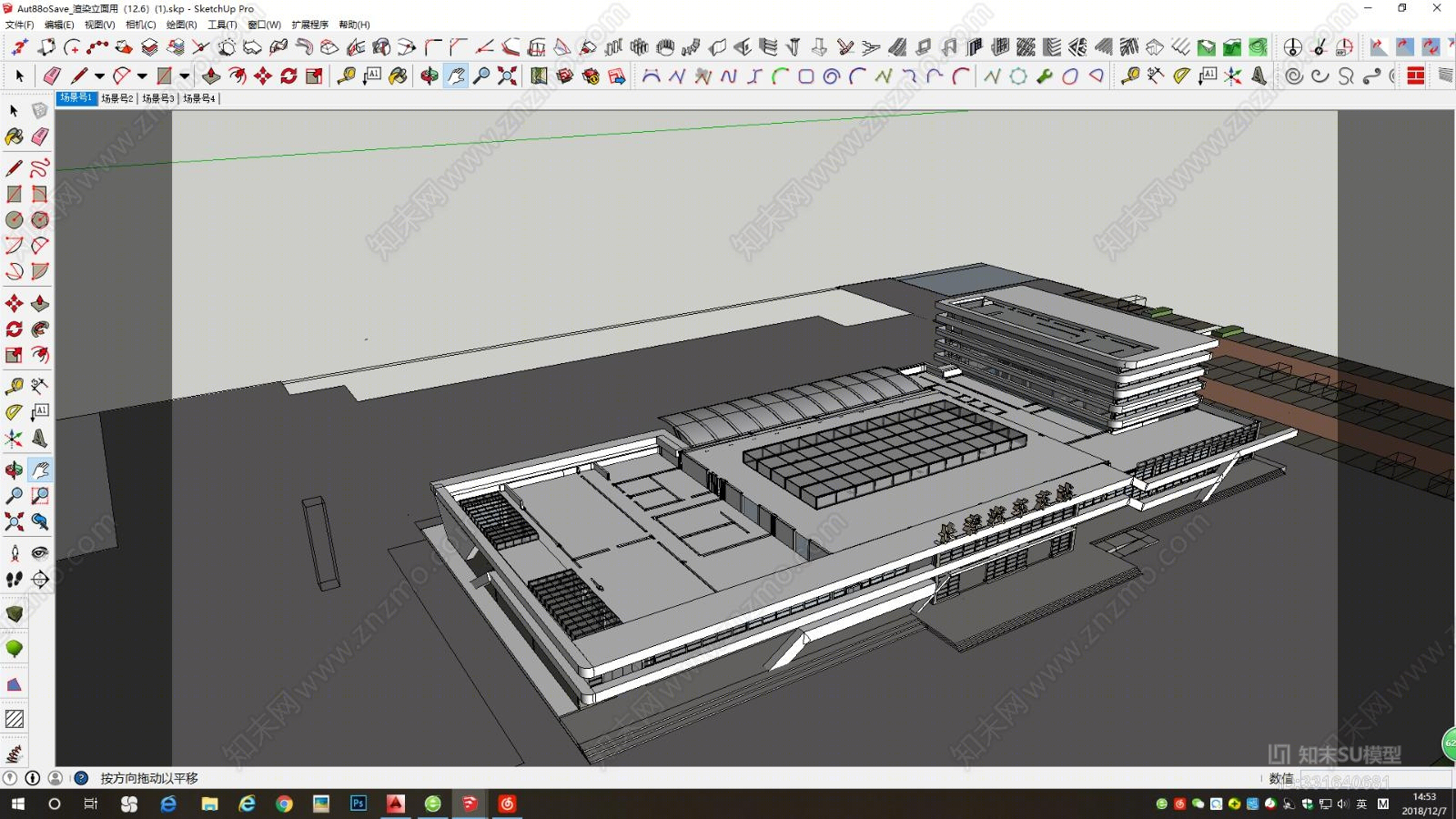Pick the Circle tool in the left palette

(15, 219)
